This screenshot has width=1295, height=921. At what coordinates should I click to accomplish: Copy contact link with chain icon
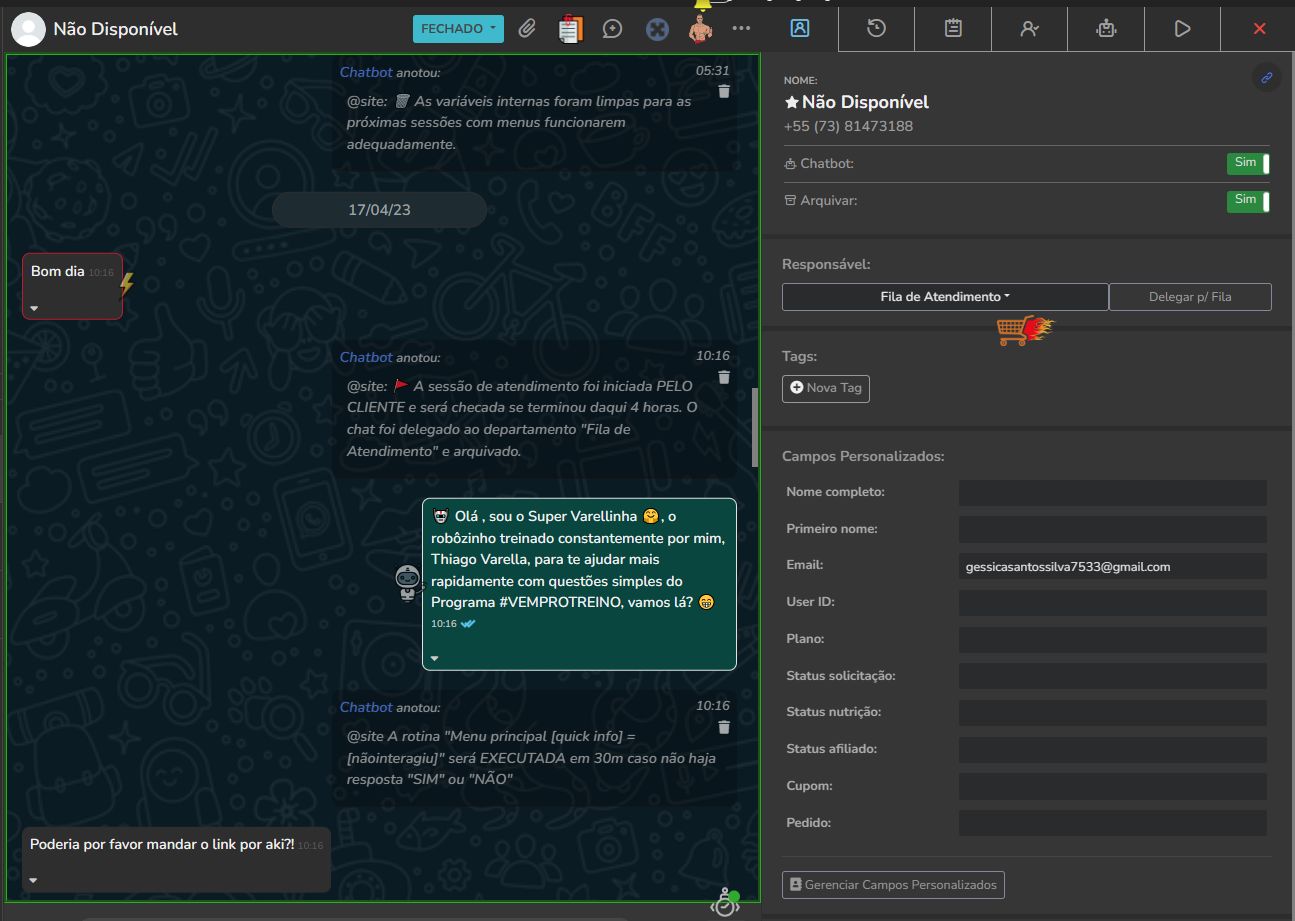tap(1266, 77)
